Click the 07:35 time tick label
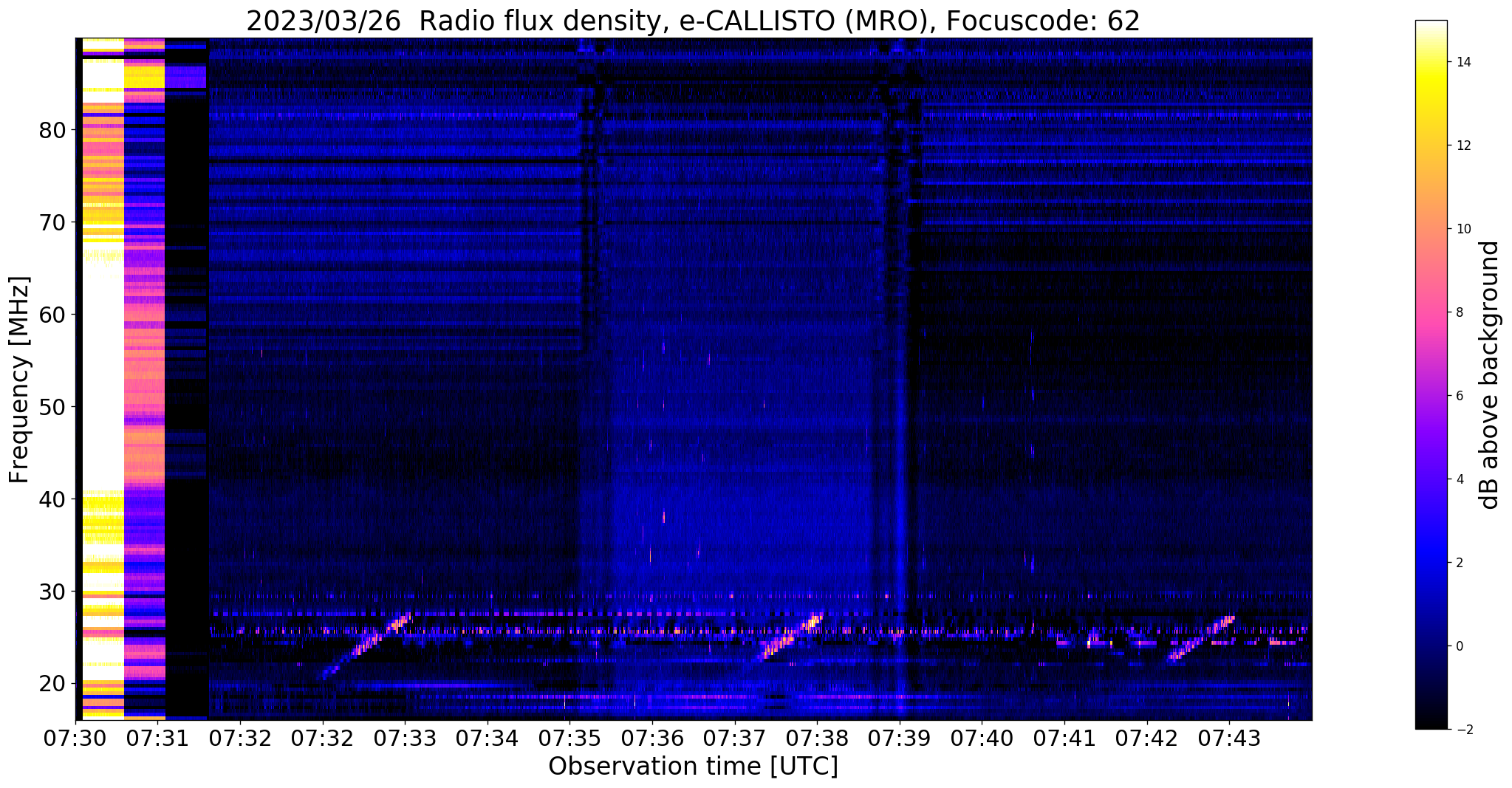 tap(570, 739)
